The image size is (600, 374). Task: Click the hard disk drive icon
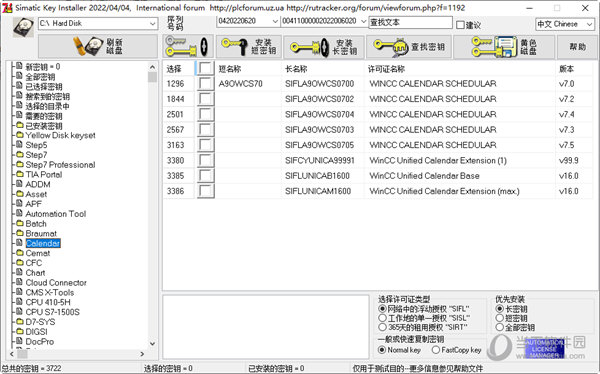click(23, 27)
